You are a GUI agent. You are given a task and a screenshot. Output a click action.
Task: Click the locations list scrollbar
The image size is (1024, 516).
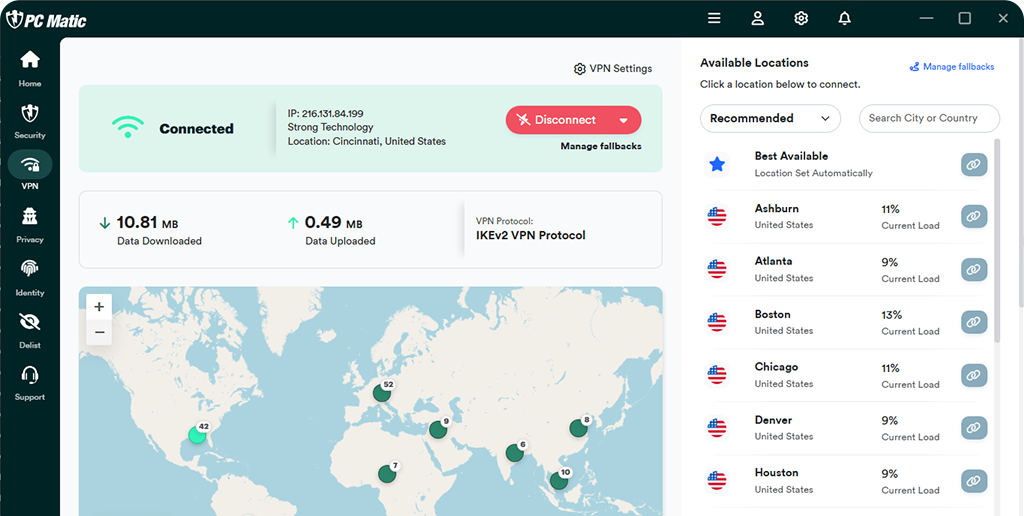(997, 240)
